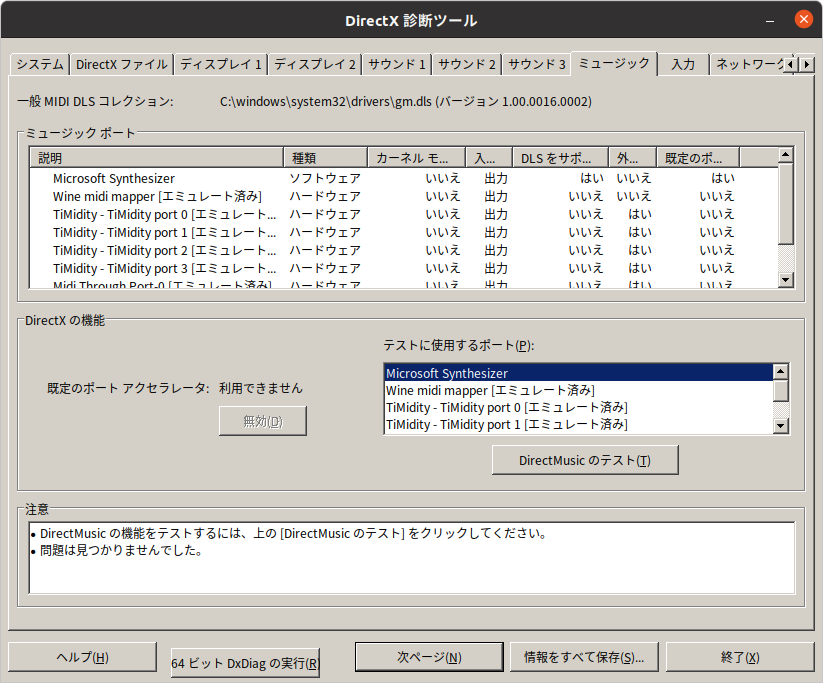Click the gm.dls collection path text

(x=406, y=101)
